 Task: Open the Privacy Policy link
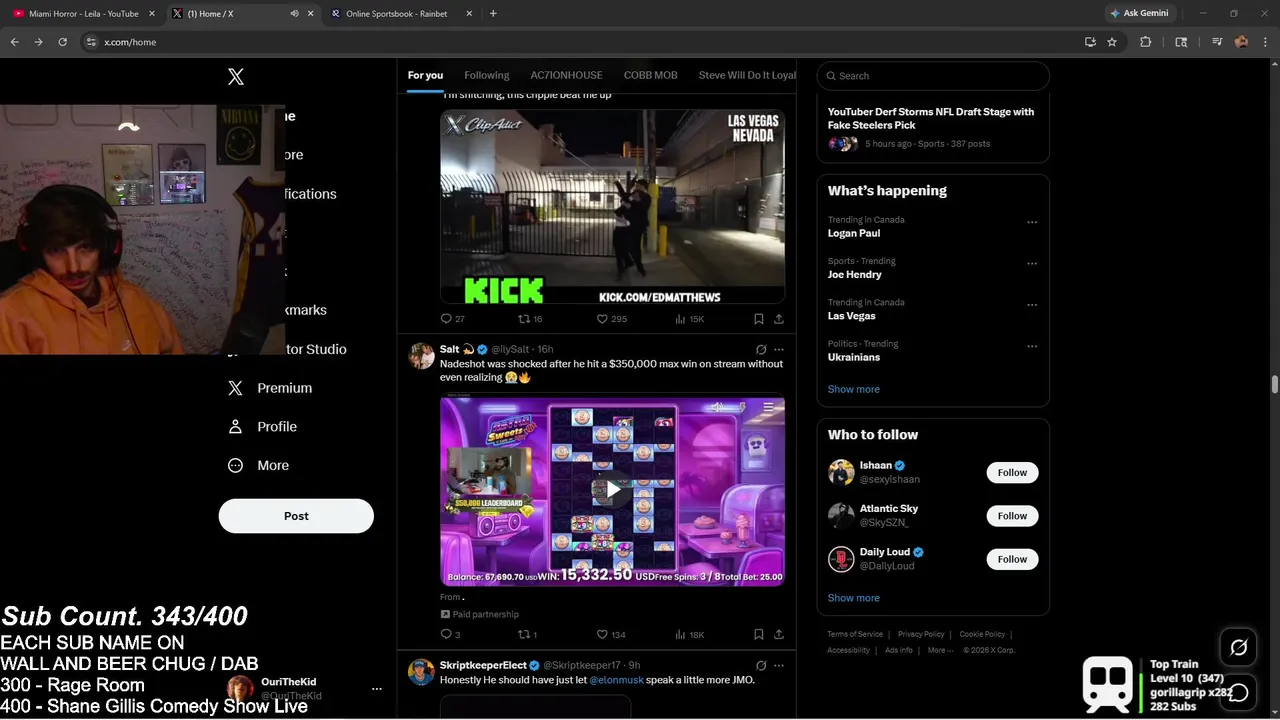pyautogui.click(x=921, y=634)
